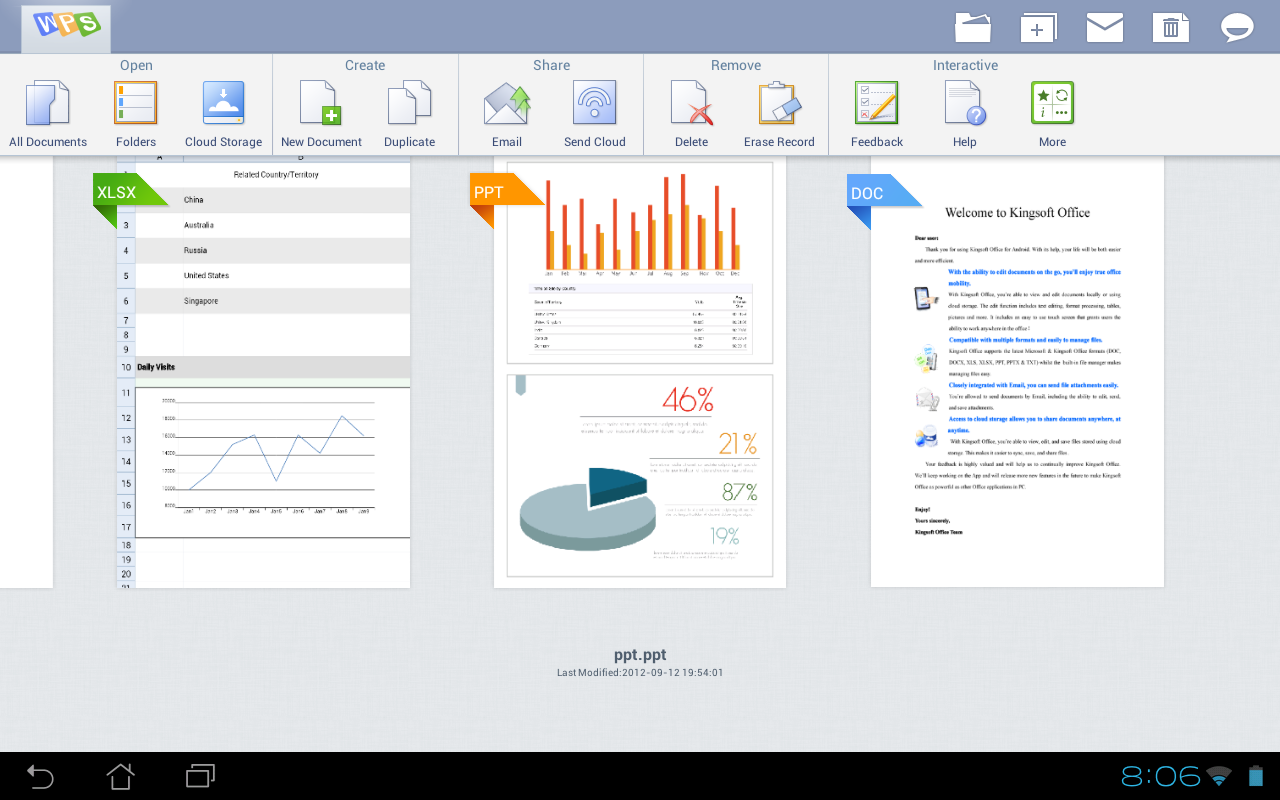Share the file by Email

pos(507,114)
